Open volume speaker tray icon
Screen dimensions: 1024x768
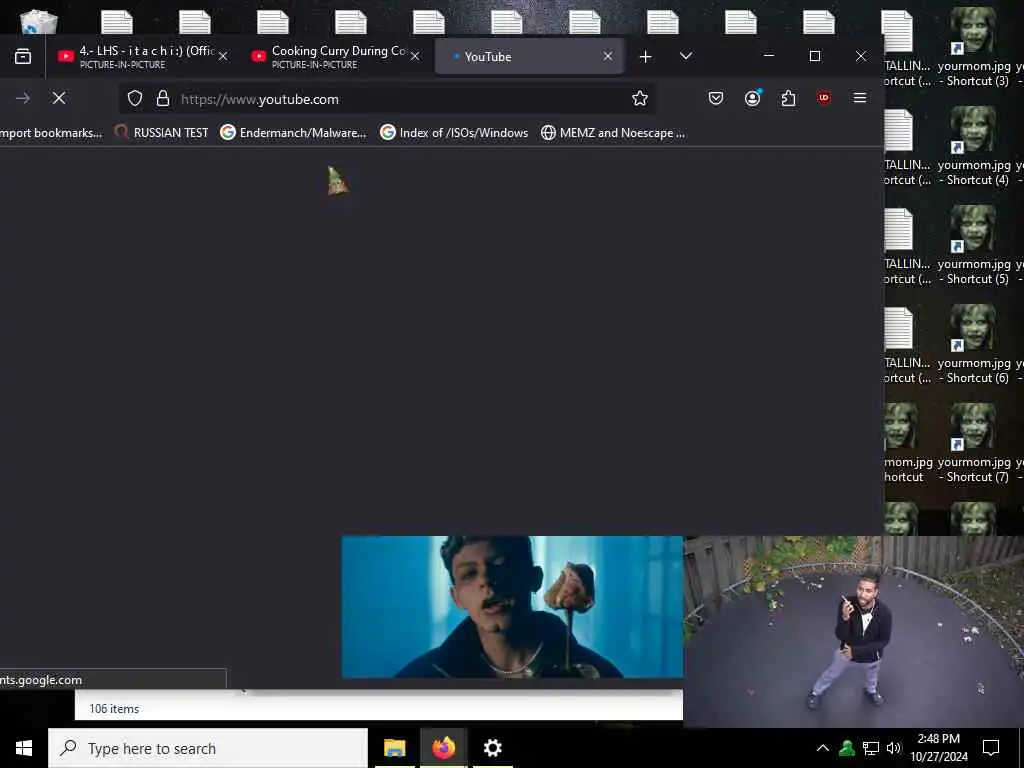point(893,748)
